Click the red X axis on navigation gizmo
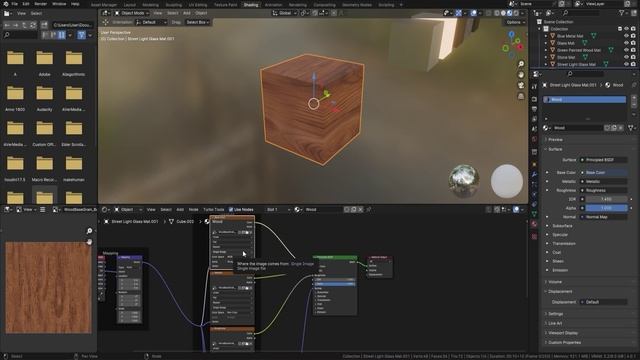The height and width of the screenshot is (360, 640). tap(520, 47)
